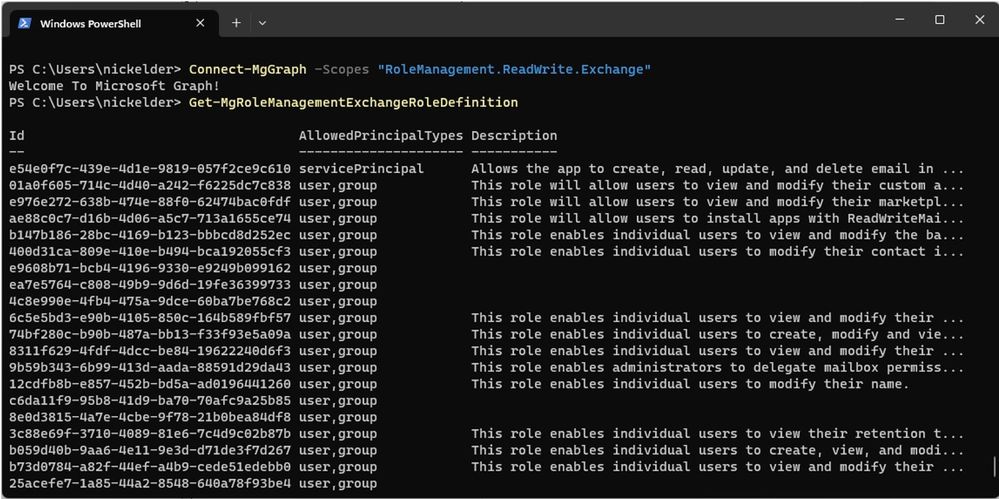Click the "delegate mailbox permiss..." description
The width and height of the screenshot is (999, 499).
717,368
